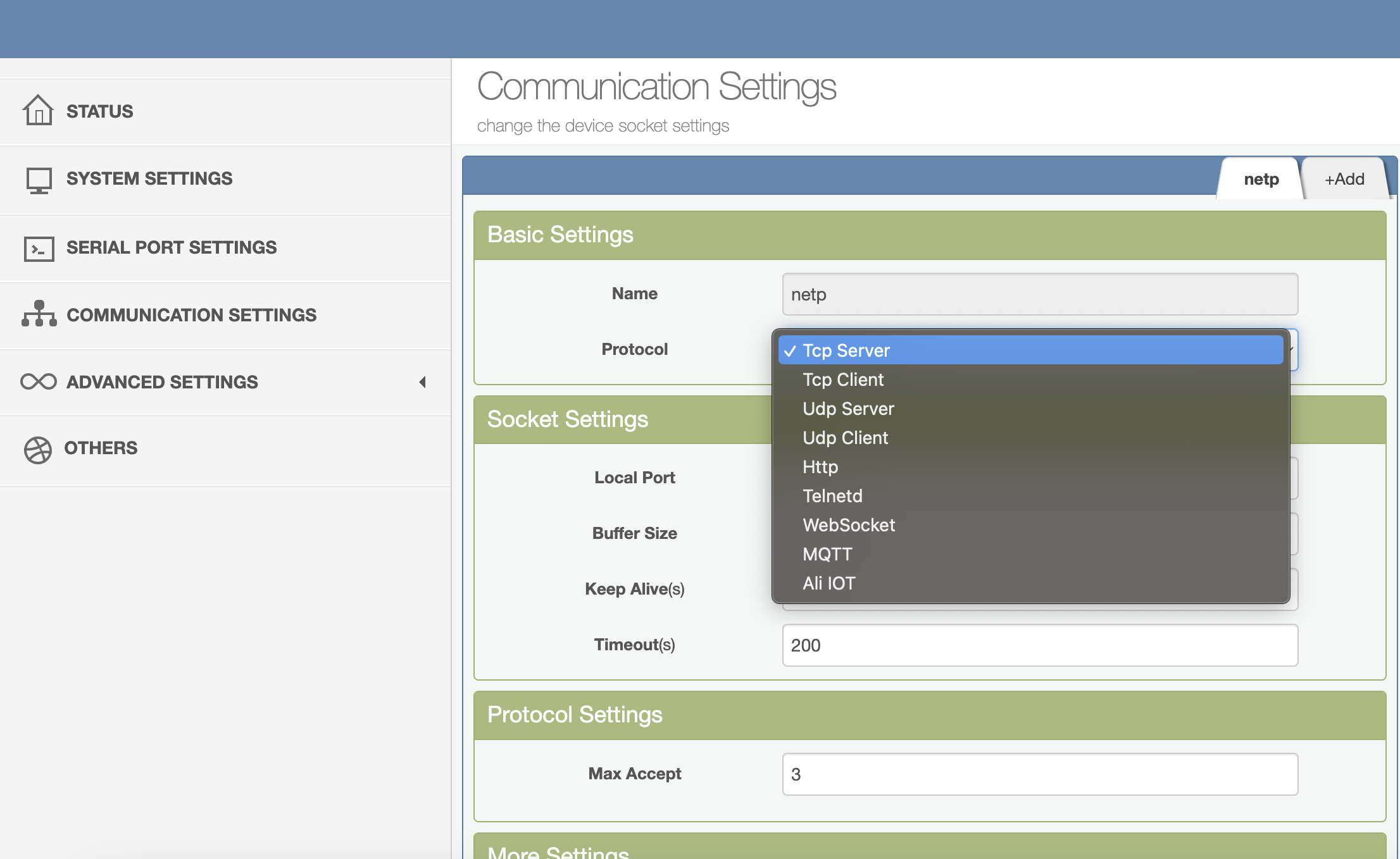The image size is (1400, 859).
Task: Select Tcp Client from the protocol list
Action: 842,380
